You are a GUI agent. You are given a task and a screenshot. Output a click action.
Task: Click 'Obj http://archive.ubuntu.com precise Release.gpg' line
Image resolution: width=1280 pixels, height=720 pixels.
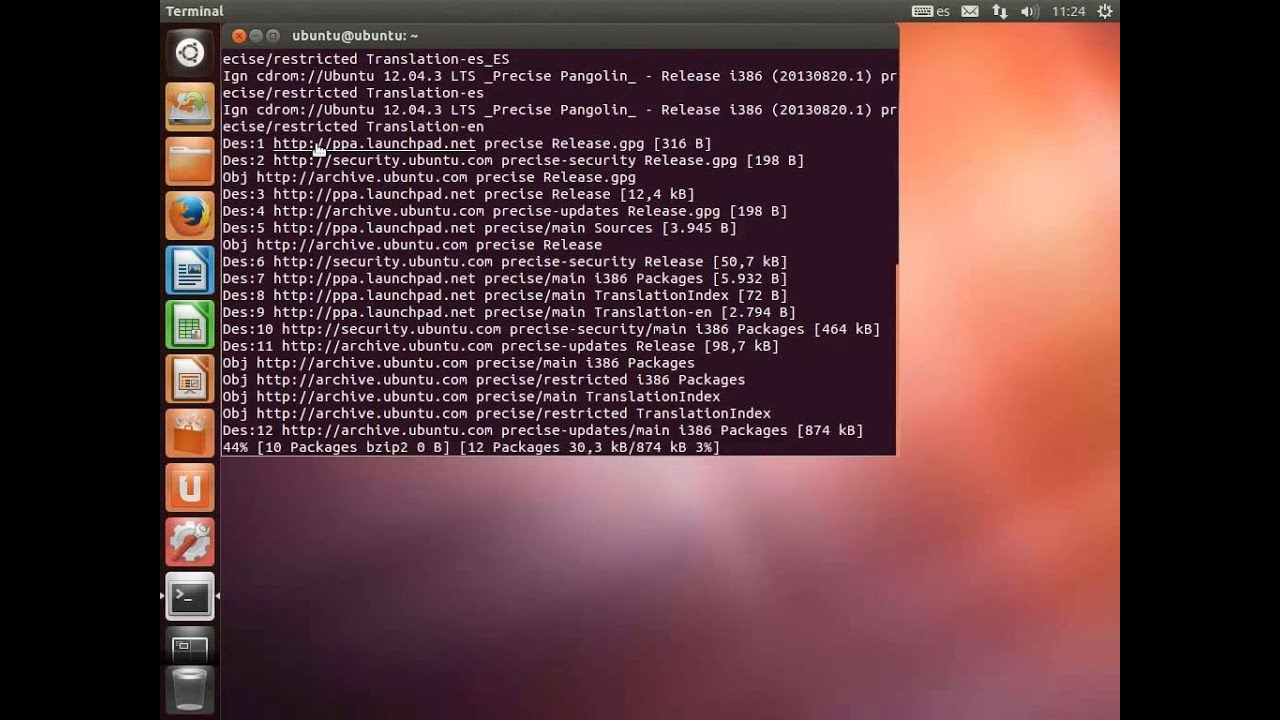(x=429, y=177)
